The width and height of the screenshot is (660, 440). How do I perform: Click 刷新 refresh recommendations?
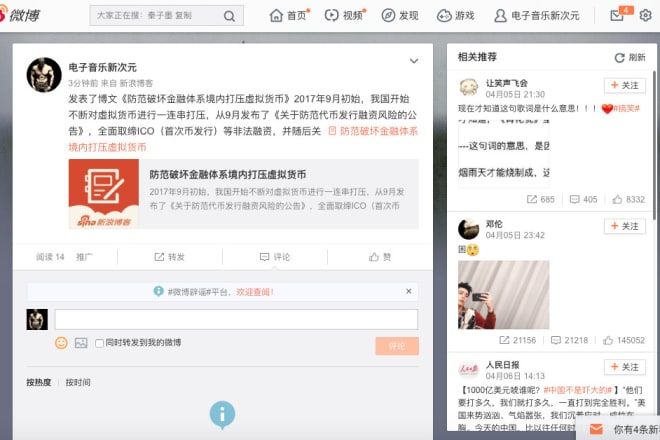630,58
